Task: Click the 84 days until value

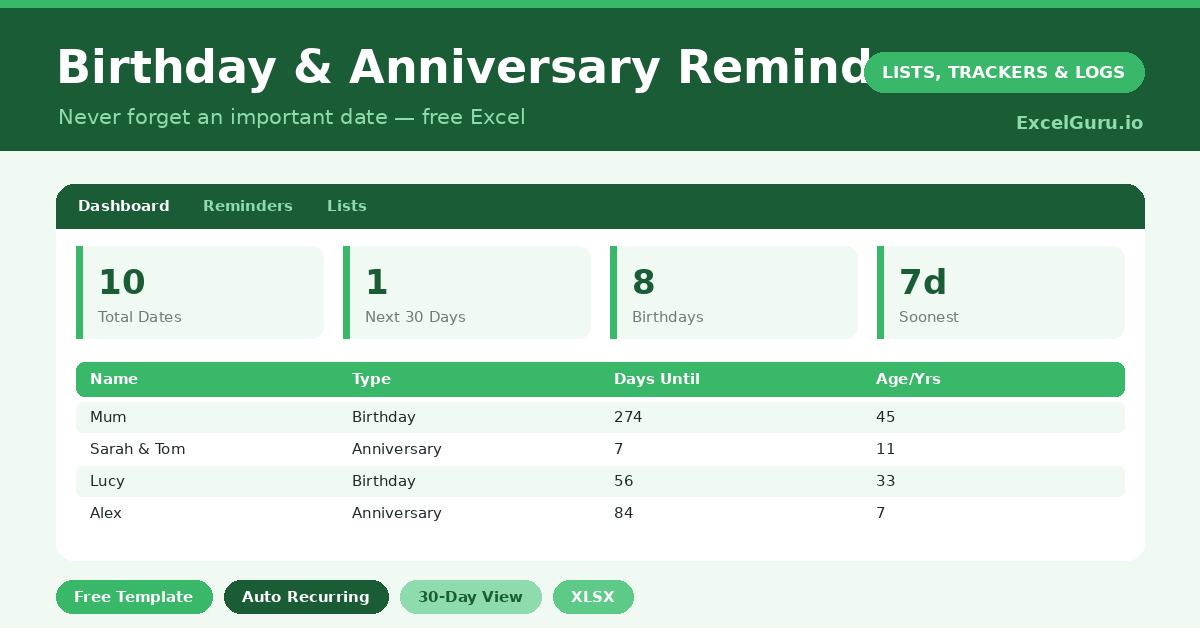Action: [624, 513]
